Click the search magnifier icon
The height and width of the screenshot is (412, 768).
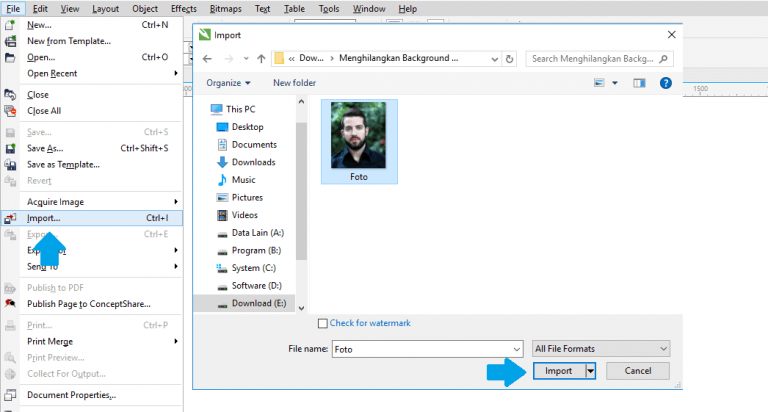coord(663,59)
